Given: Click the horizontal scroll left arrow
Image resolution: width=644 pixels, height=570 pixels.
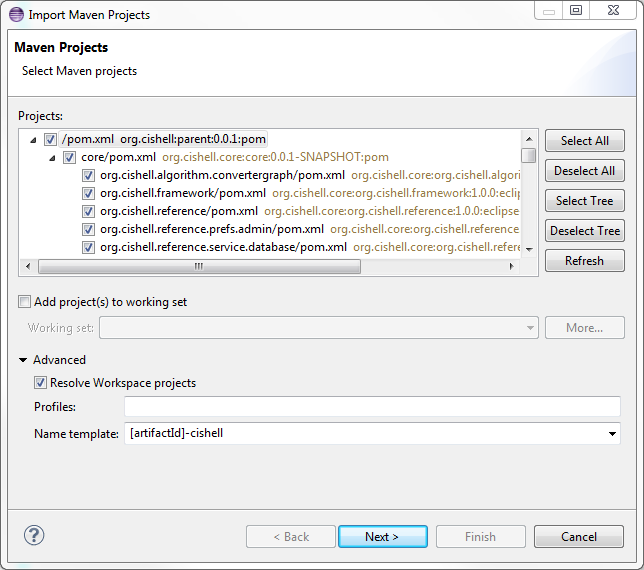Looking at the screenshot, I should [28, 267].
